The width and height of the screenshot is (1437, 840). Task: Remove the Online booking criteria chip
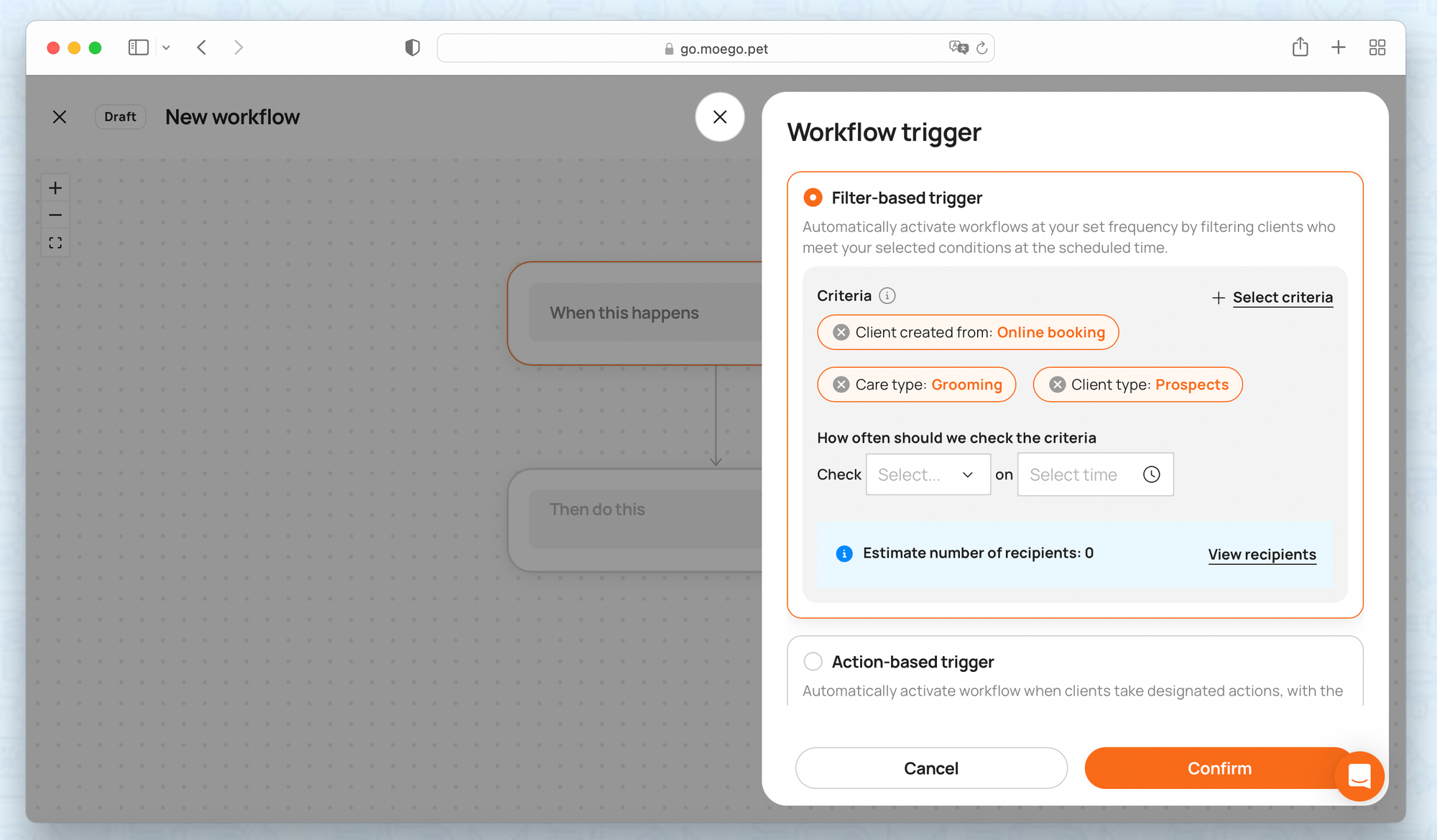[x=841, y=332]
